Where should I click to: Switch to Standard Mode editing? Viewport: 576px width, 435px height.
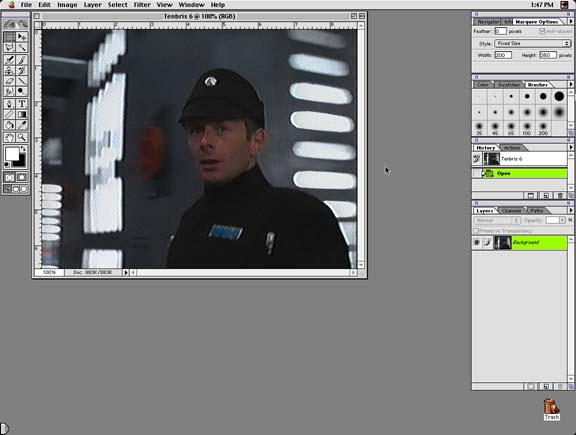click(10, 177)
